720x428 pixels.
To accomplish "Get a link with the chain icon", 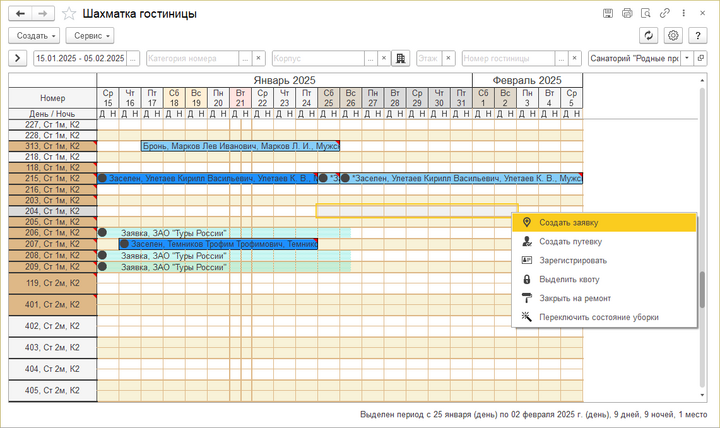I will 664,13.
